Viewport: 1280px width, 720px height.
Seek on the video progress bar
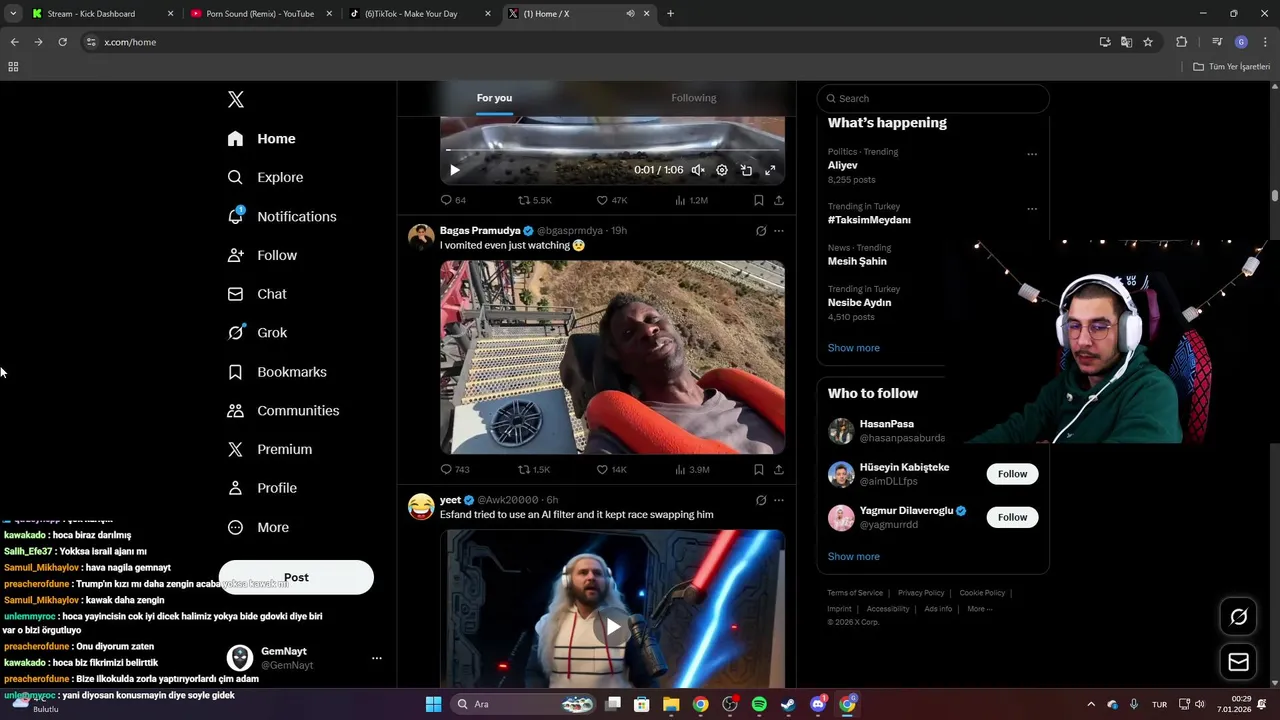[x=612, y=151]
